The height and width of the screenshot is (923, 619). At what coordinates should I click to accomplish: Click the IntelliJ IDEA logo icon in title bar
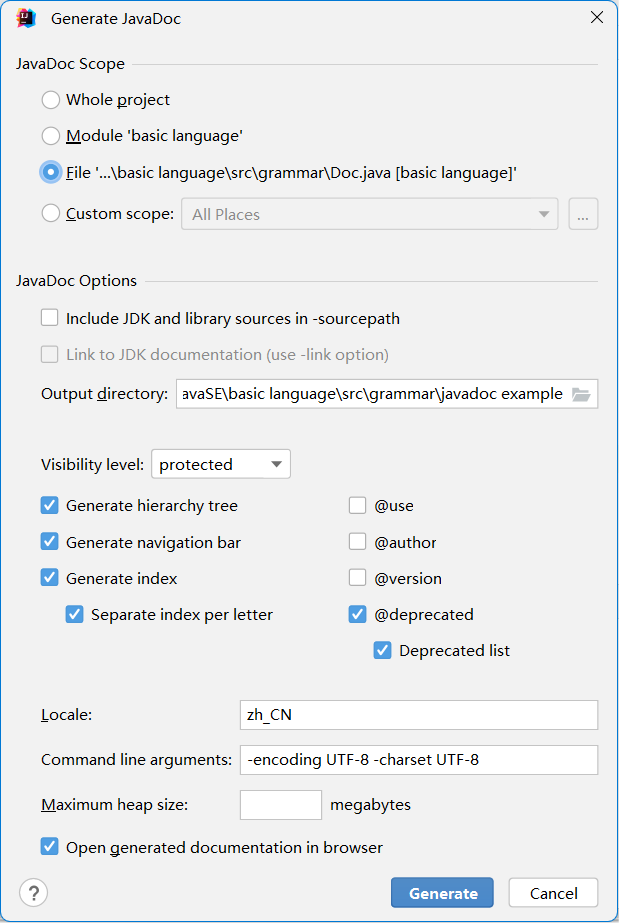[26, 18]
